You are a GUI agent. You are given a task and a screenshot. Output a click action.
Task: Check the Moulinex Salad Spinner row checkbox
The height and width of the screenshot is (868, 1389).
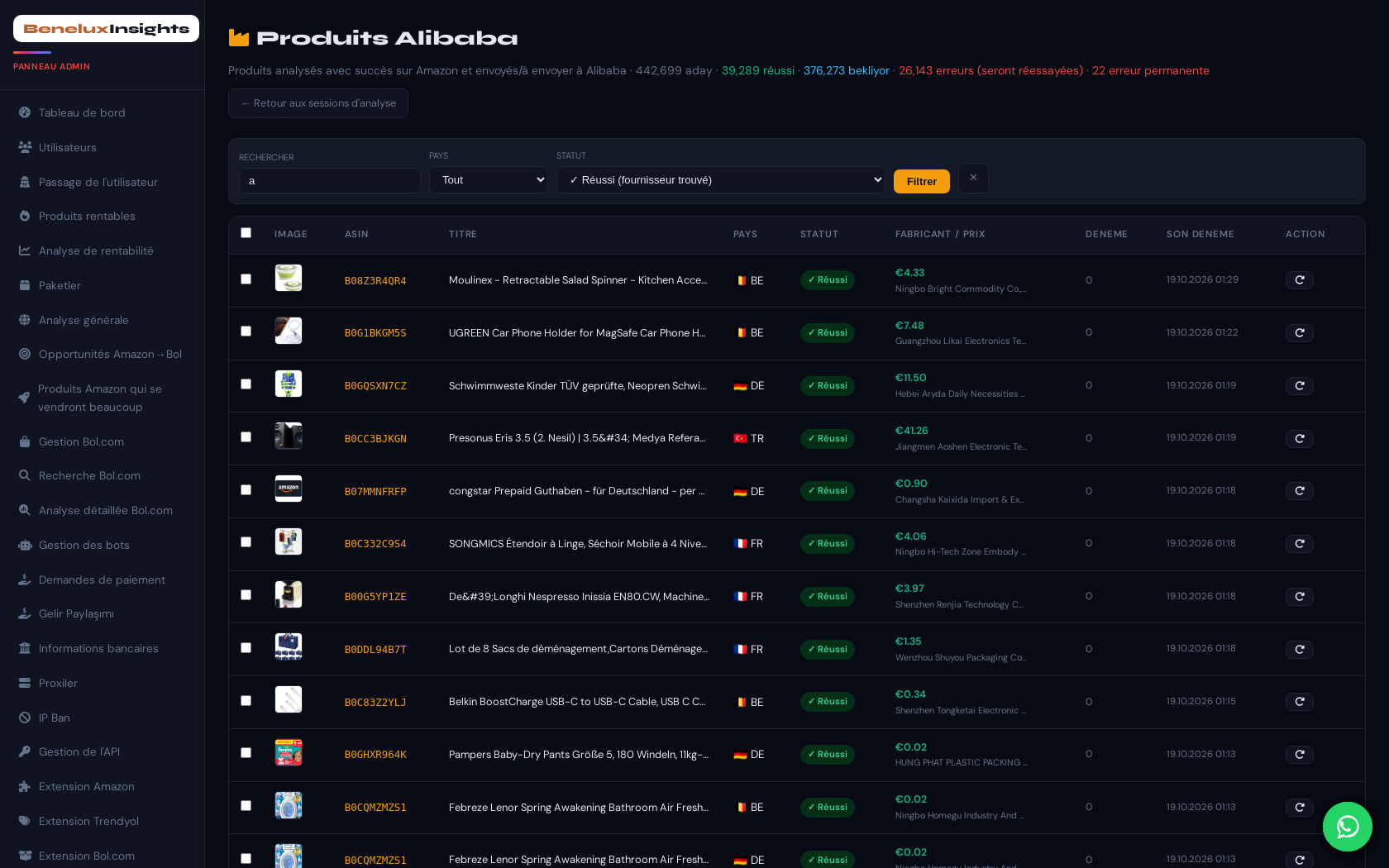(x=246, y=279)
